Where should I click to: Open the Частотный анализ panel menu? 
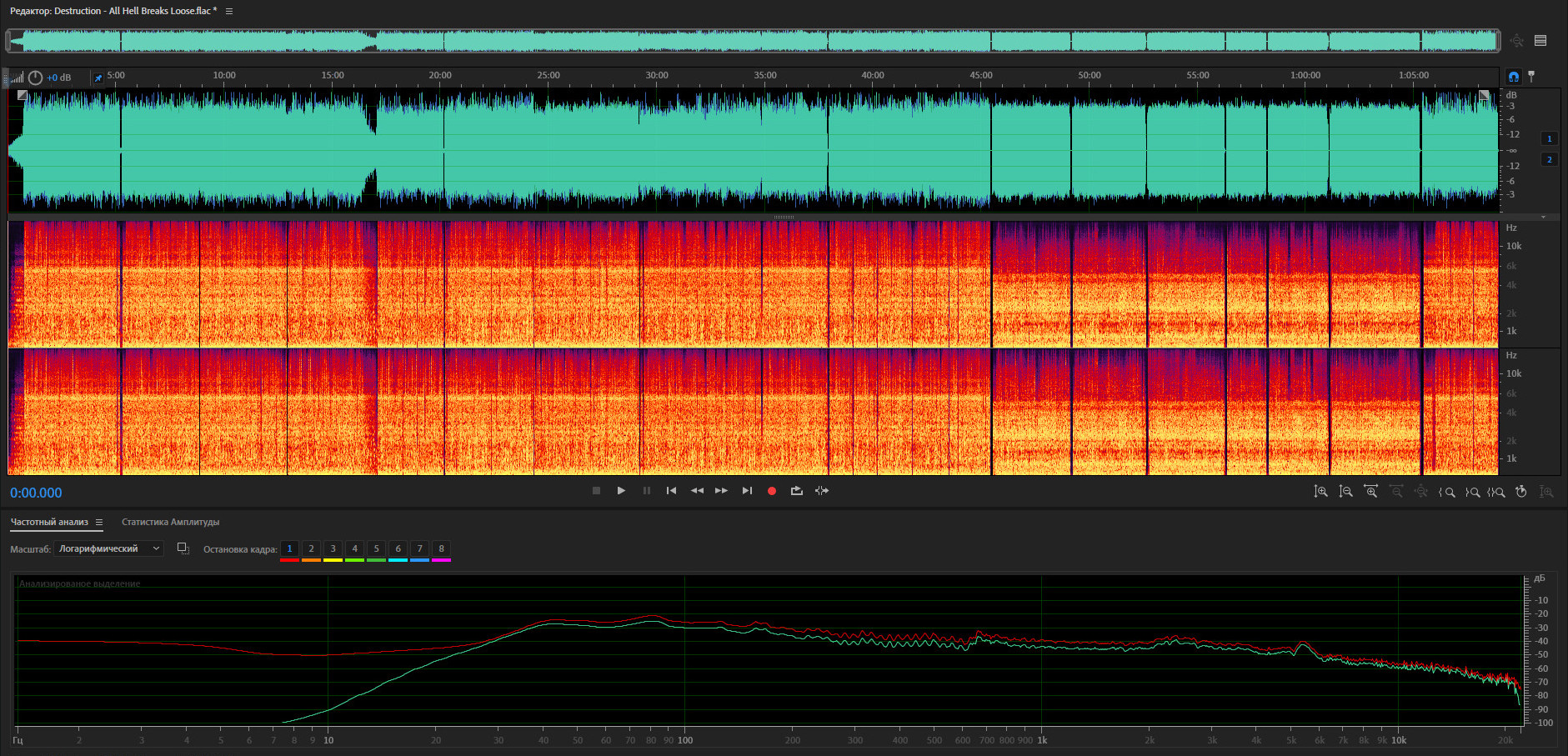tap(99, 523)
